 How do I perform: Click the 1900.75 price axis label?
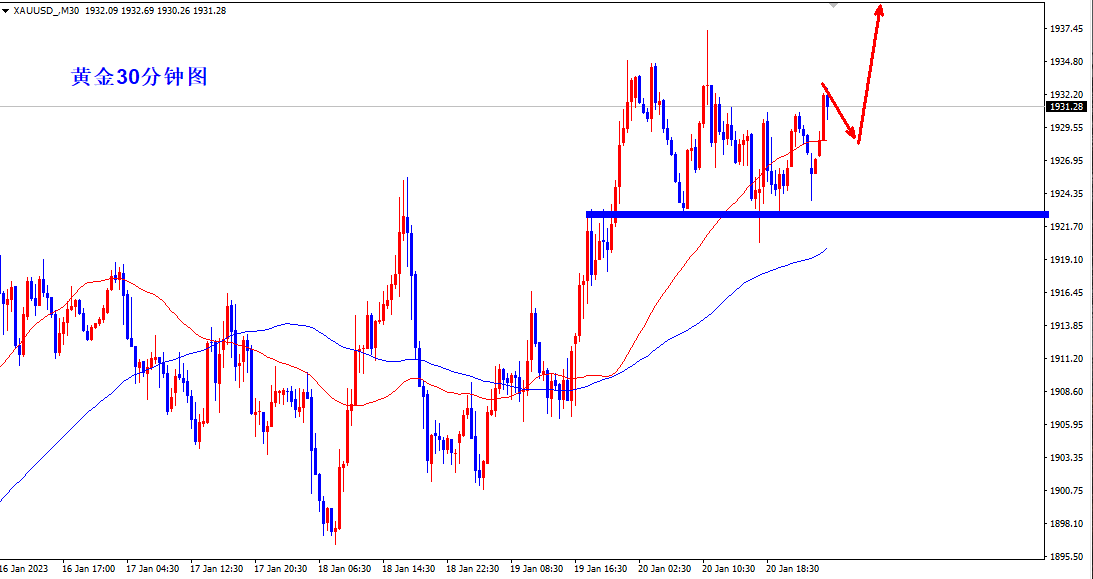tap(1067, 491)
